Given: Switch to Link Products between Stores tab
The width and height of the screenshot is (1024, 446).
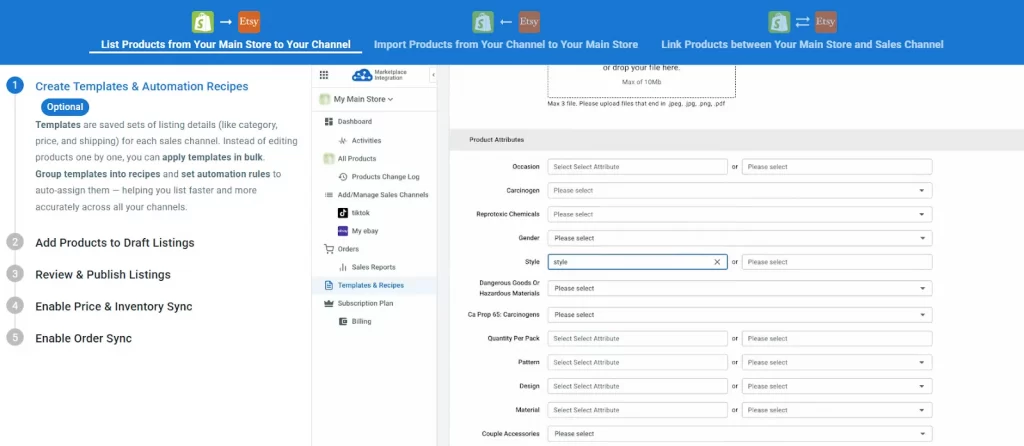Looking at the screenshot, I should [802, 45].
